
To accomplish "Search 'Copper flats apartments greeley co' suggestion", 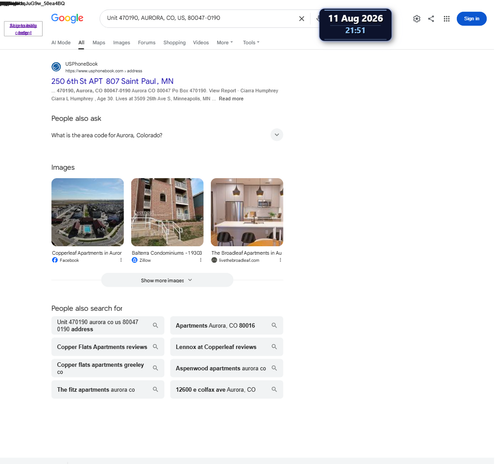I will point(108,368).
